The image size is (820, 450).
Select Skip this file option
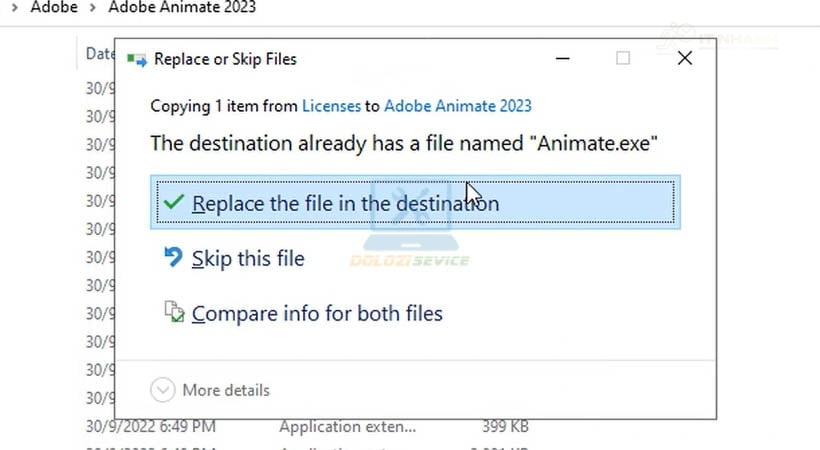(x=248, y=258)
